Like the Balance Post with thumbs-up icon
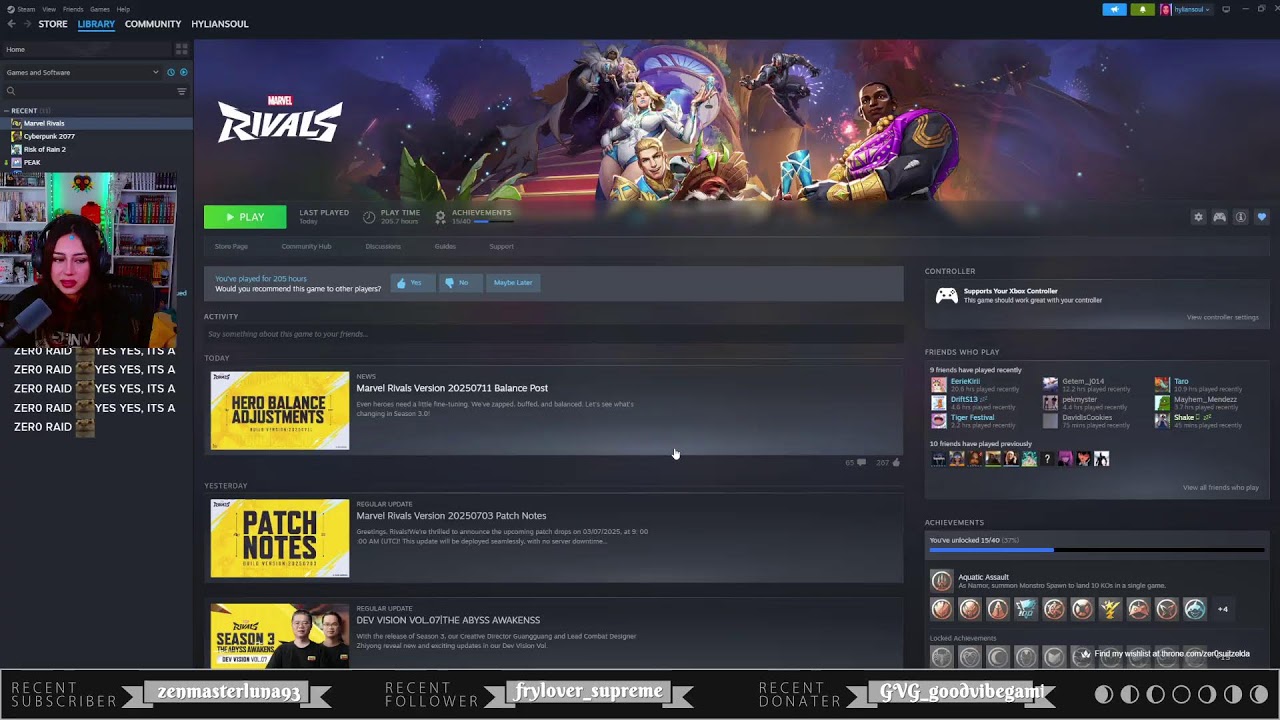This screenshot has width=1280, height=720. (x=895, y=463)
